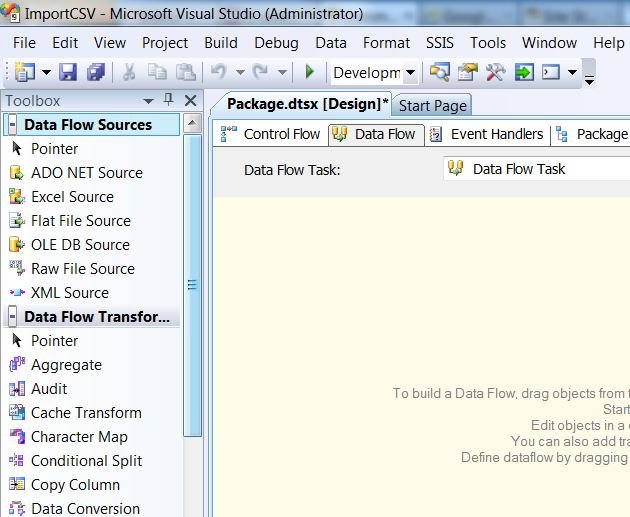Open the Debug menu
This screenshot has width=630, height=517.
point(276,43)
